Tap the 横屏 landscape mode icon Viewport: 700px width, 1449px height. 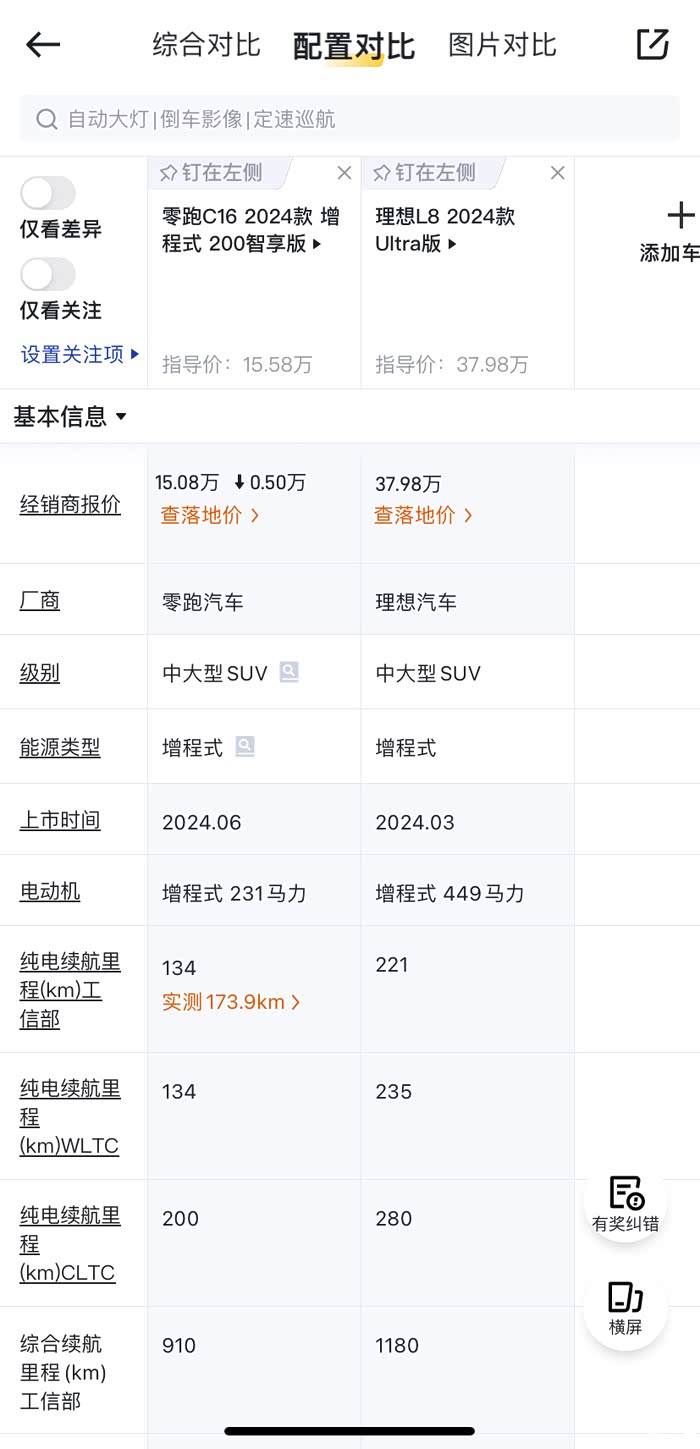pos(624,1302)
